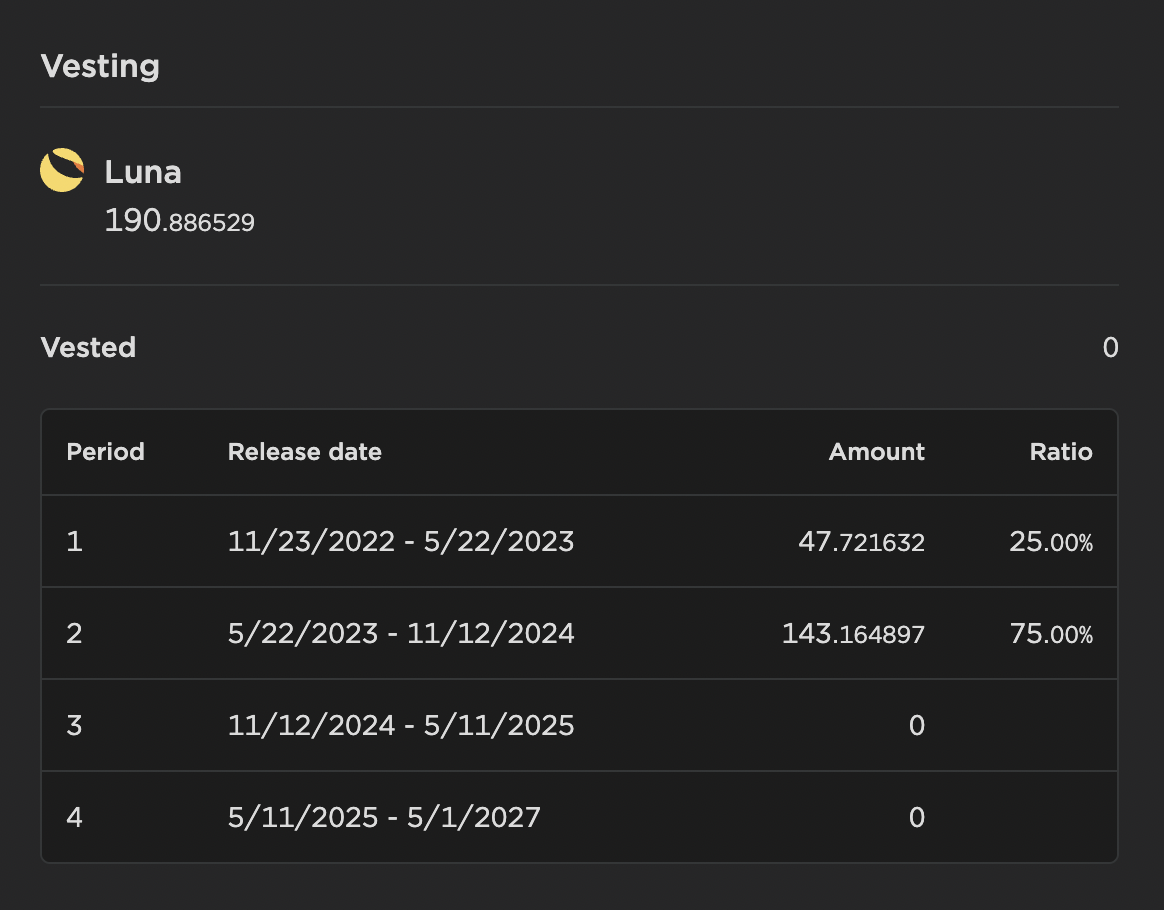The image size is (1164, 910).
Task: Click the 75.00% ratio value
Action: (1051, 634)
